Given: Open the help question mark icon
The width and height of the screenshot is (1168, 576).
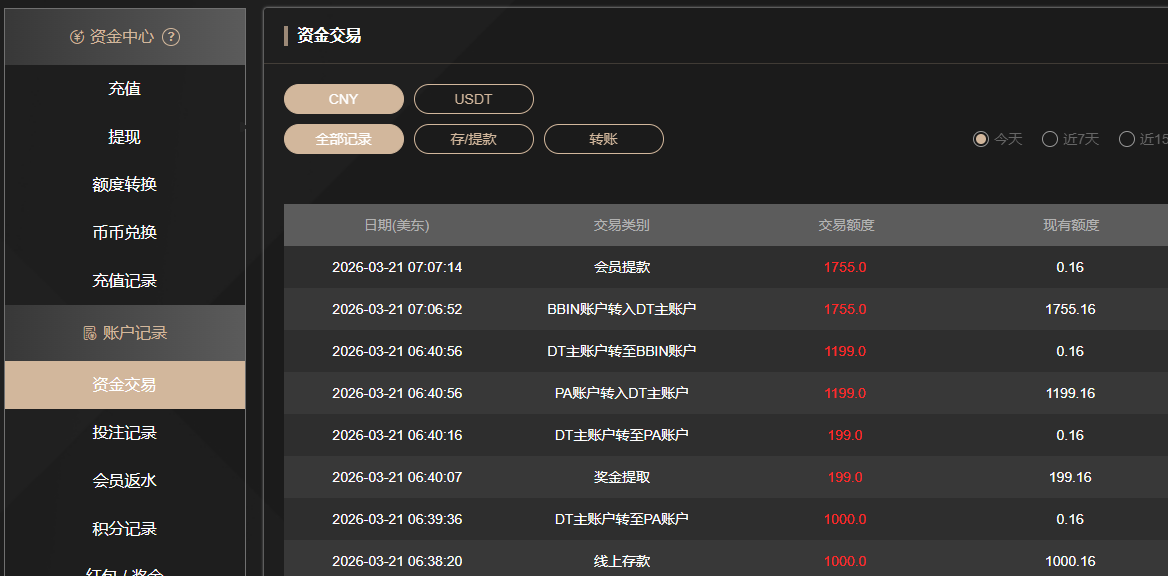Looking at the screenshot, I should pyautogui.click(x=170, y=36).
